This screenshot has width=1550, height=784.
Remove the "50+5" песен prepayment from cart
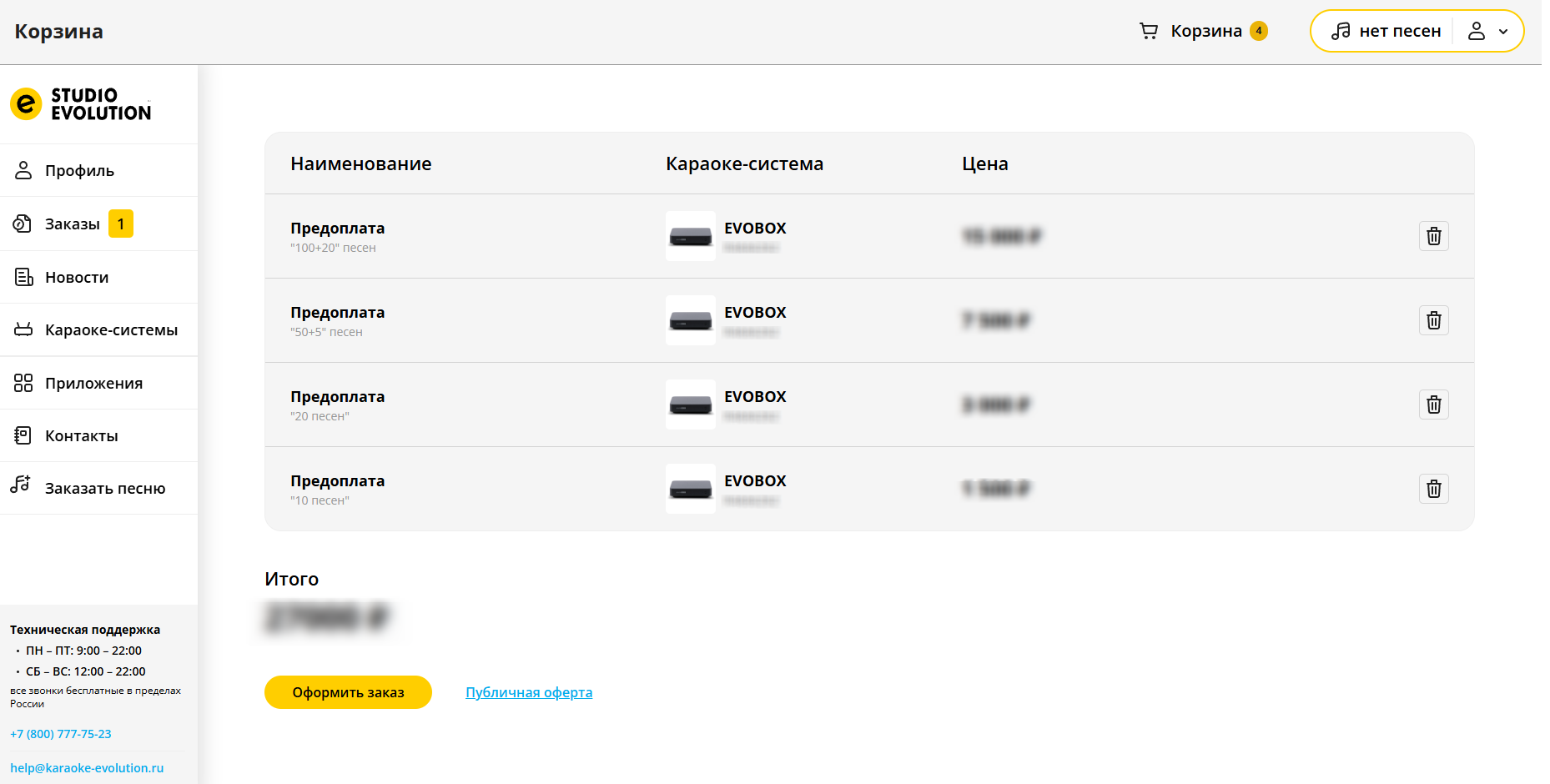(x=1433, y=320)
